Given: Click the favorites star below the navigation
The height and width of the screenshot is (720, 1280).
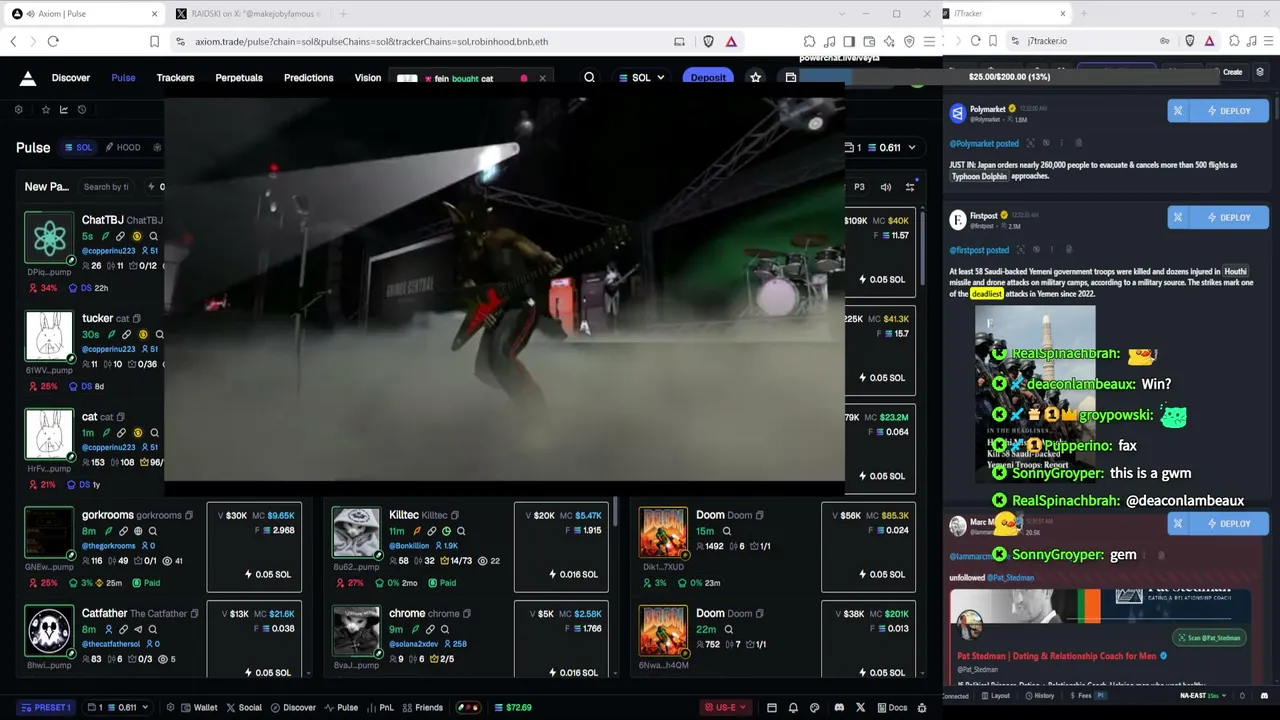Looking at the screenshot, I should pyautogui.click(x=45, y=110).
